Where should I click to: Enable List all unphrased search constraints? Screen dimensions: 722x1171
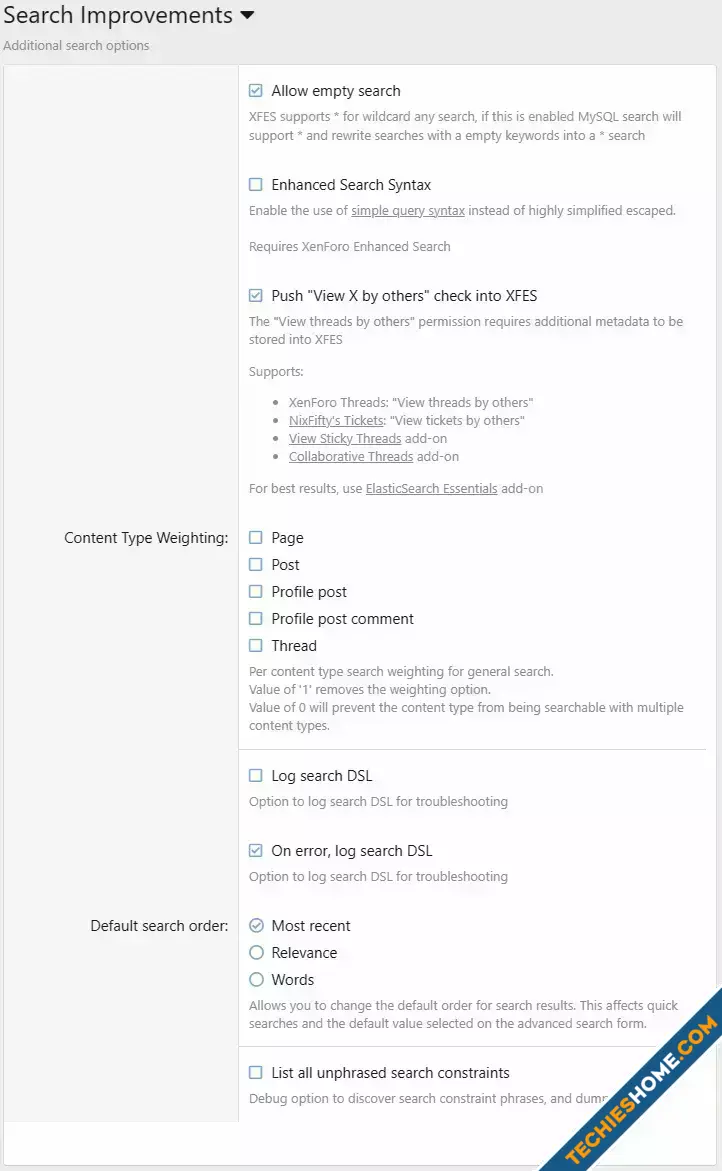[x=255, y=1072]
